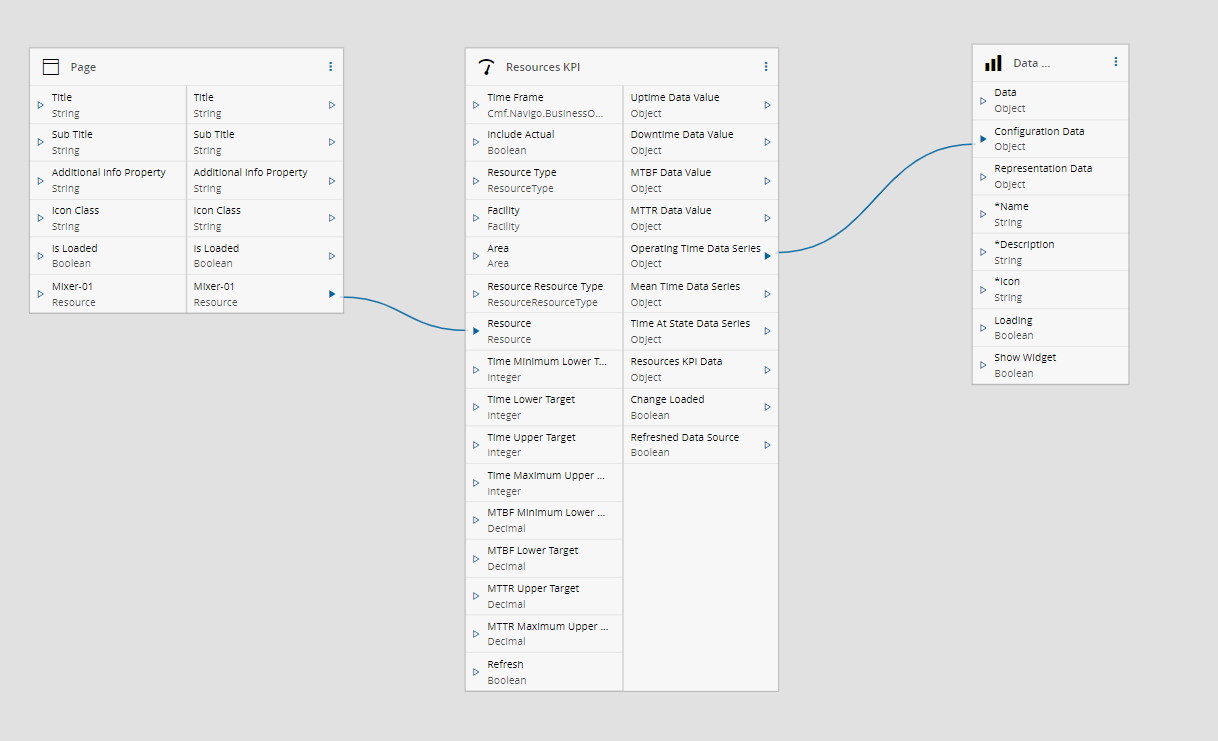
Task: Select the Resources KPI node title
Action: pyautogui.click(x=543, y=67)
